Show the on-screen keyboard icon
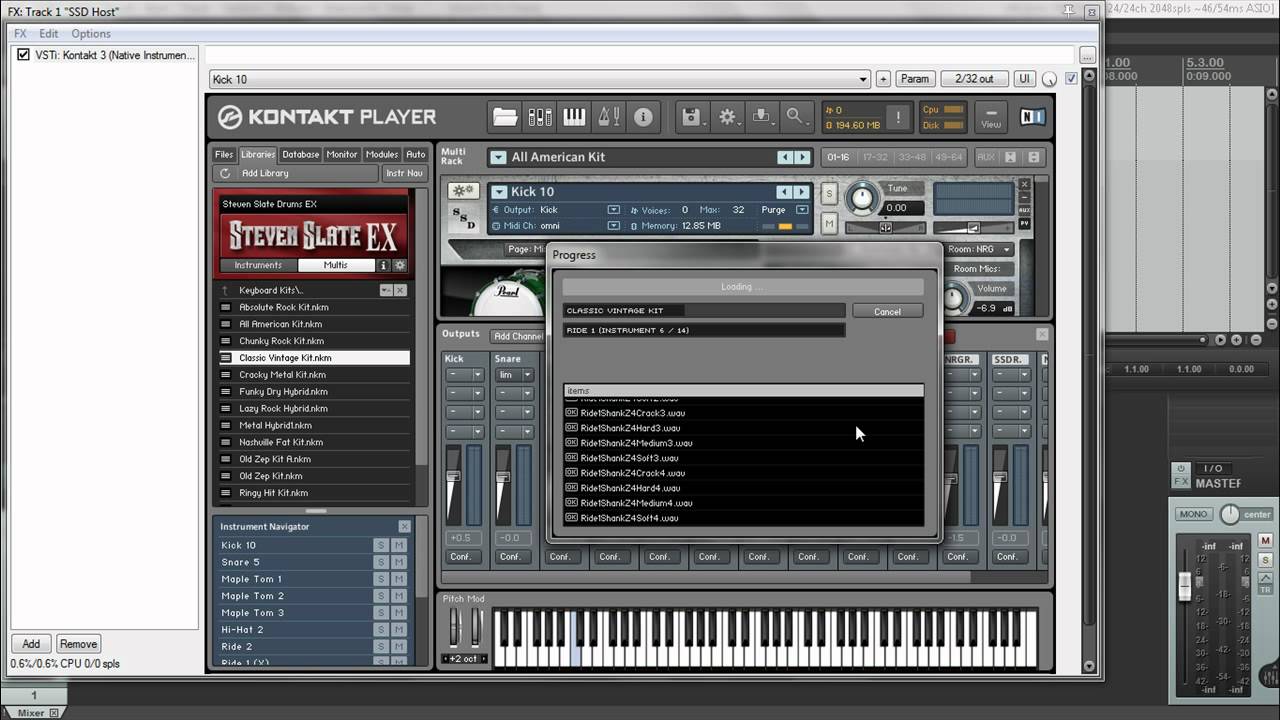The height and width of the screenshot is (720, 1280). point(574,117)
